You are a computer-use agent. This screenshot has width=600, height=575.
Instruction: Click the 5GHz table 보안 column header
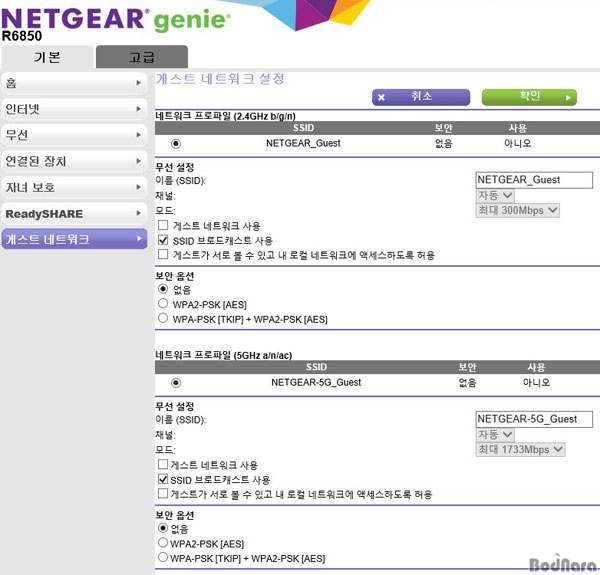pyautogui.click(x=467, y=367)
